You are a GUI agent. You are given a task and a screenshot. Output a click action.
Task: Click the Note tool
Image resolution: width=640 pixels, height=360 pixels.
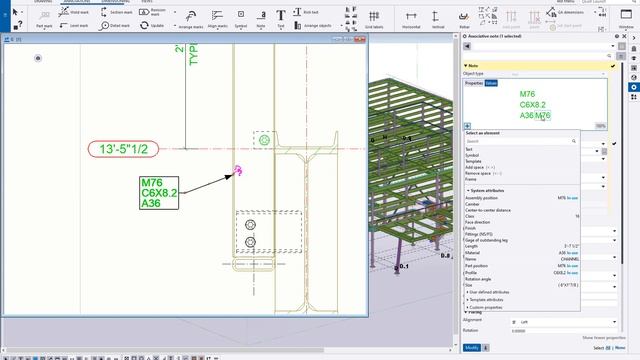tap(261, 19)
